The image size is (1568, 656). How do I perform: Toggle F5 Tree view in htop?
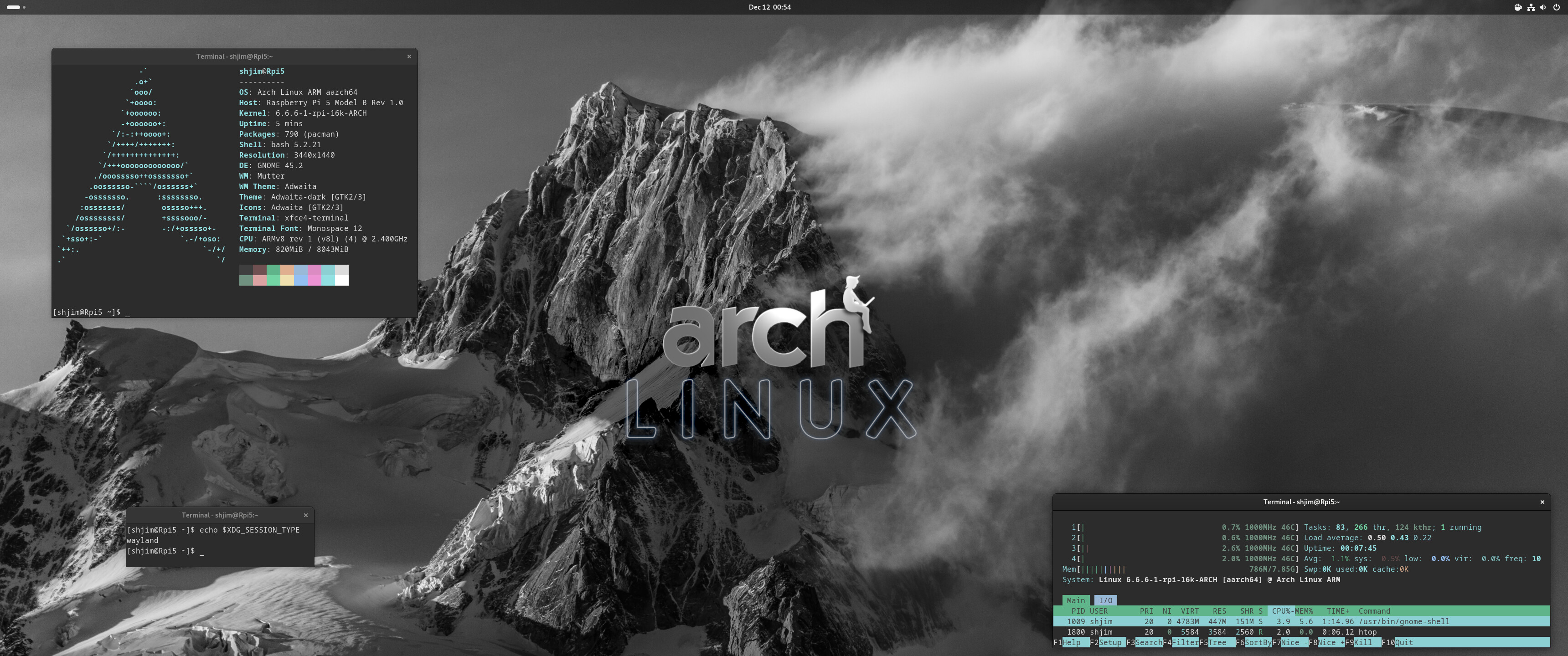click(1217, 642)
